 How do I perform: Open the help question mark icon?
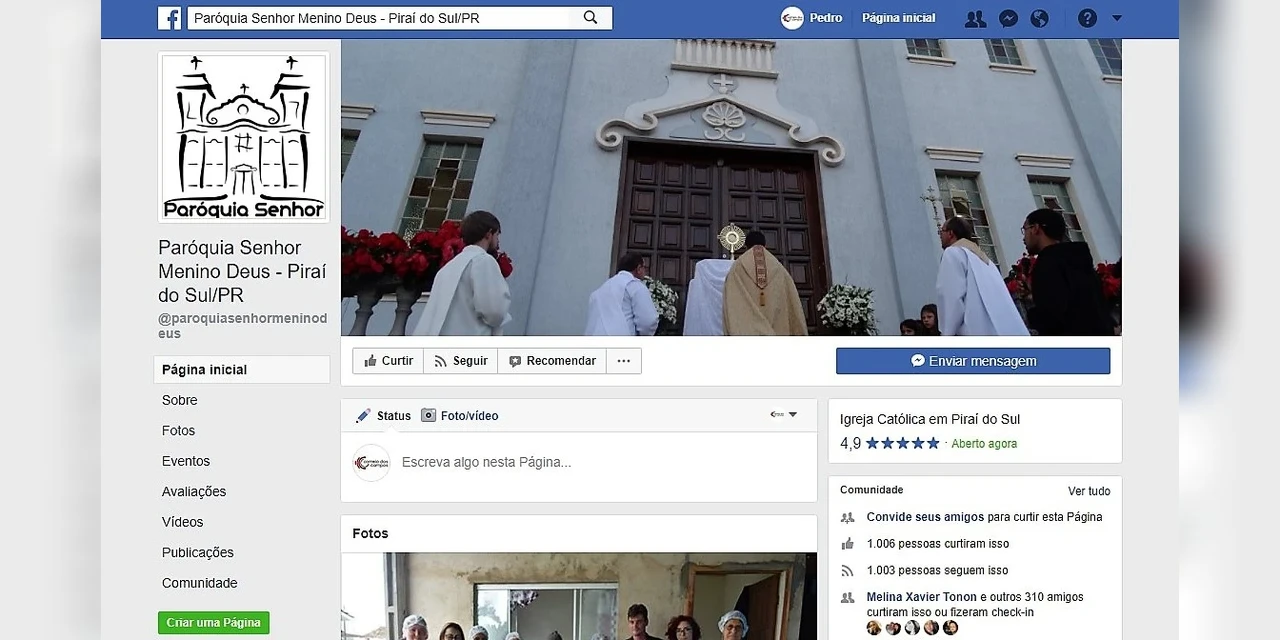(1087, 18)
